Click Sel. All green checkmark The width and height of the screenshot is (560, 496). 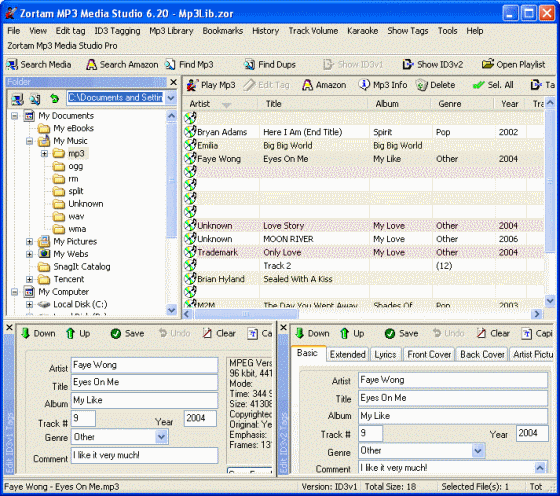[x=478, y=85]
